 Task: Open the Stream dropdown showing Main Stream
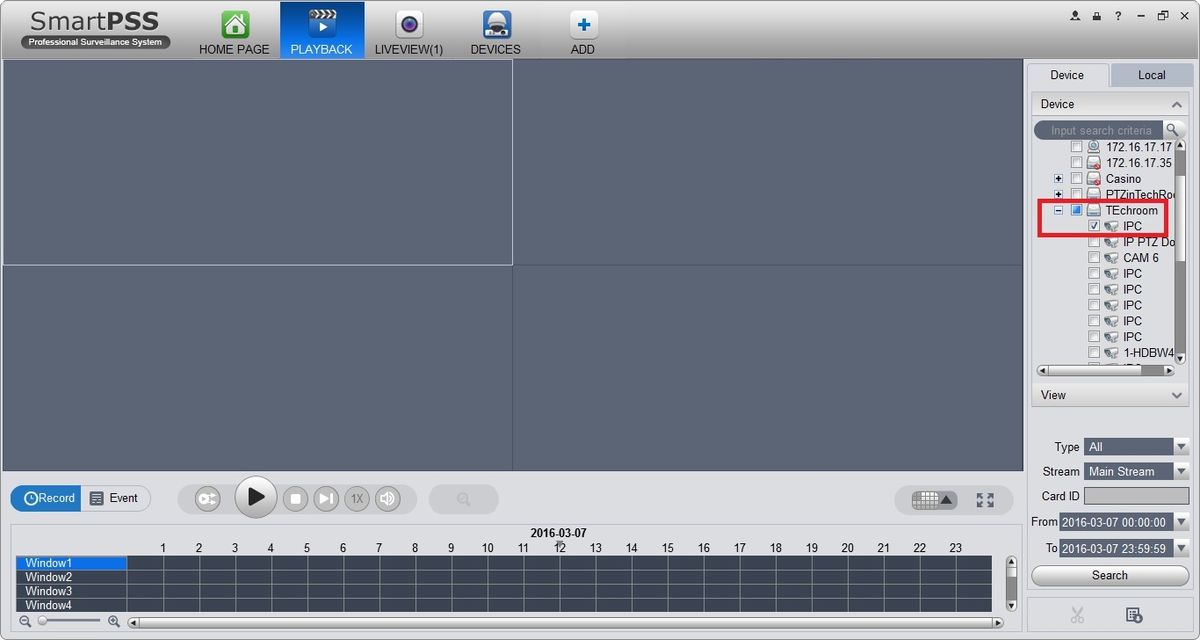tap(1136, 471)
